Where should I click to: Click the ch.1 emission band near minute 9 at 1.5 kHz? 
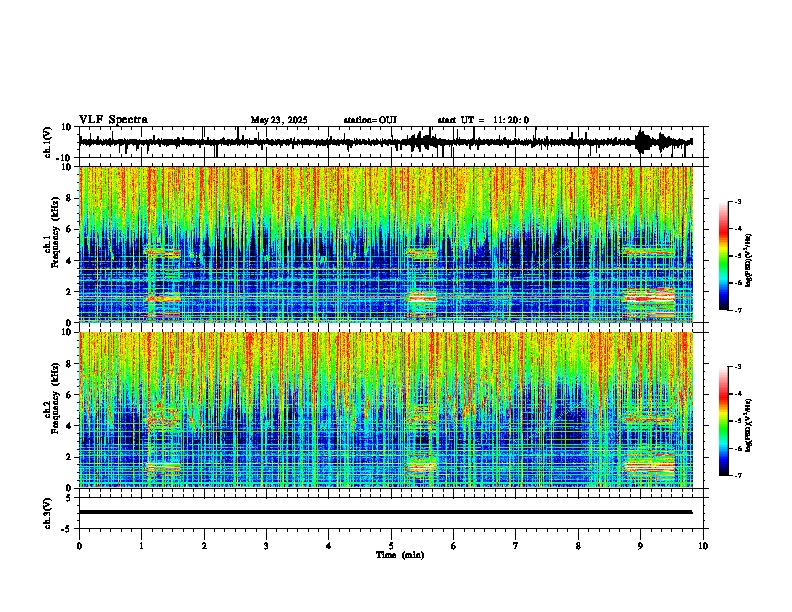(x=649, y=296)
